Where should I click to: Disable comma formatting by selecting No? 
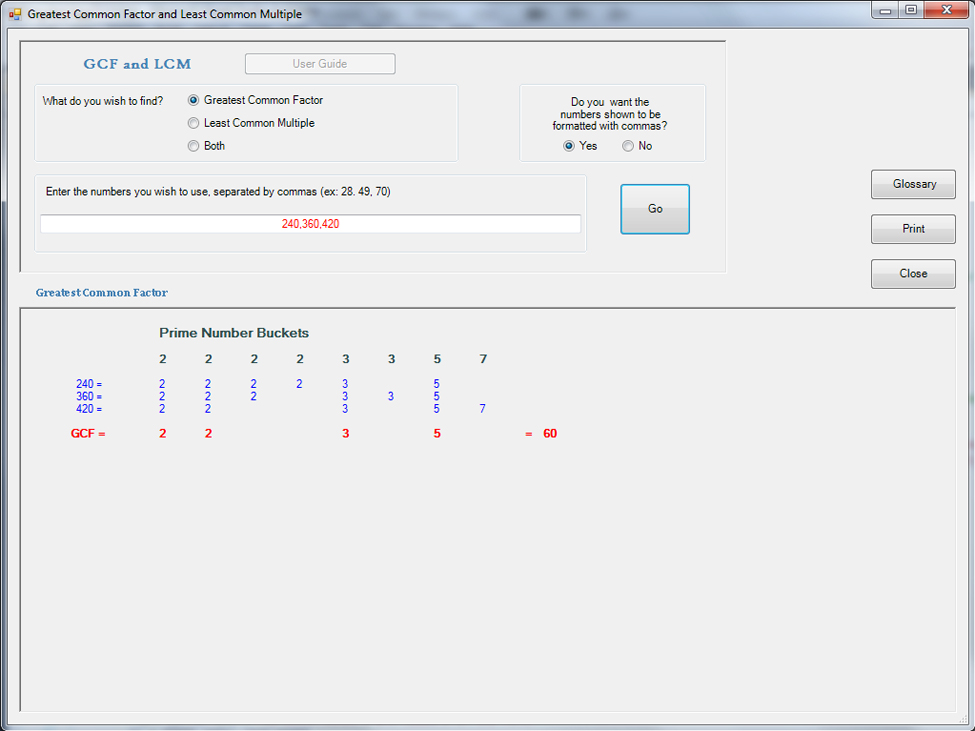click(x=628, y=146)
